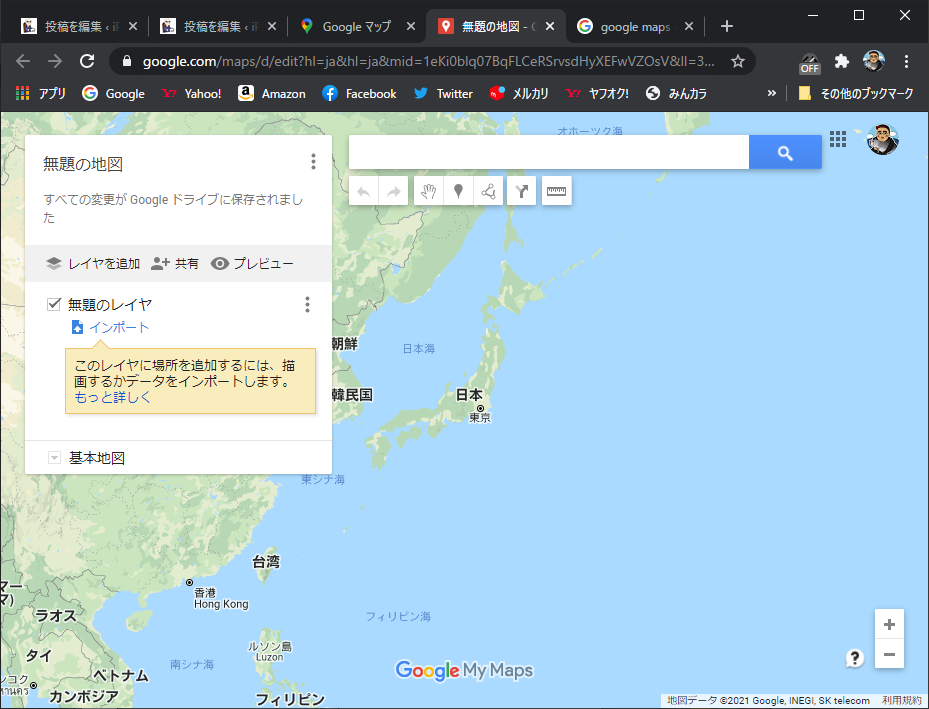Click the redo arrow in map toolbar

click(x=393, y=191)
